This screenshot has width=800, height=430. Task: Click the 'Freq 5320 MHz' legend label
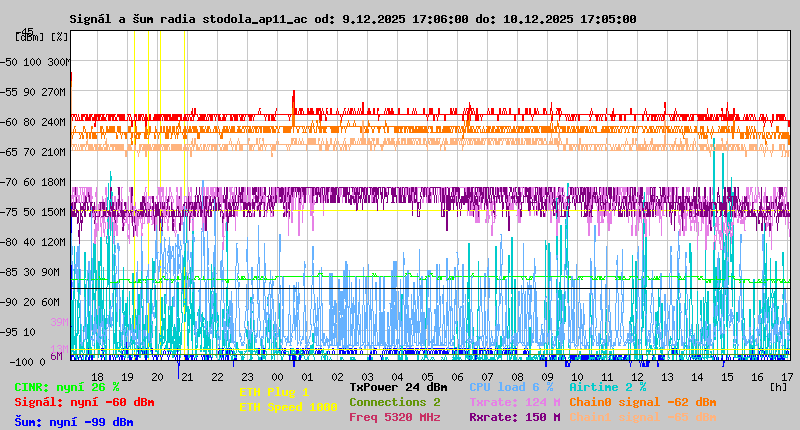[x=395, y=417]
